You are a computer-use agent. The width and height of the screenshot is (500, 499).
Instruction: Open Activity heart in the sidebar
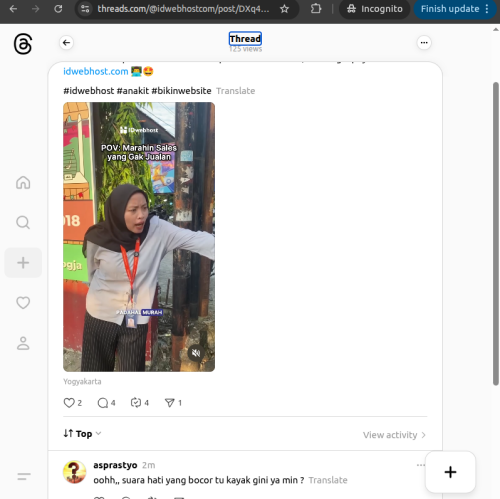(23, 303)
